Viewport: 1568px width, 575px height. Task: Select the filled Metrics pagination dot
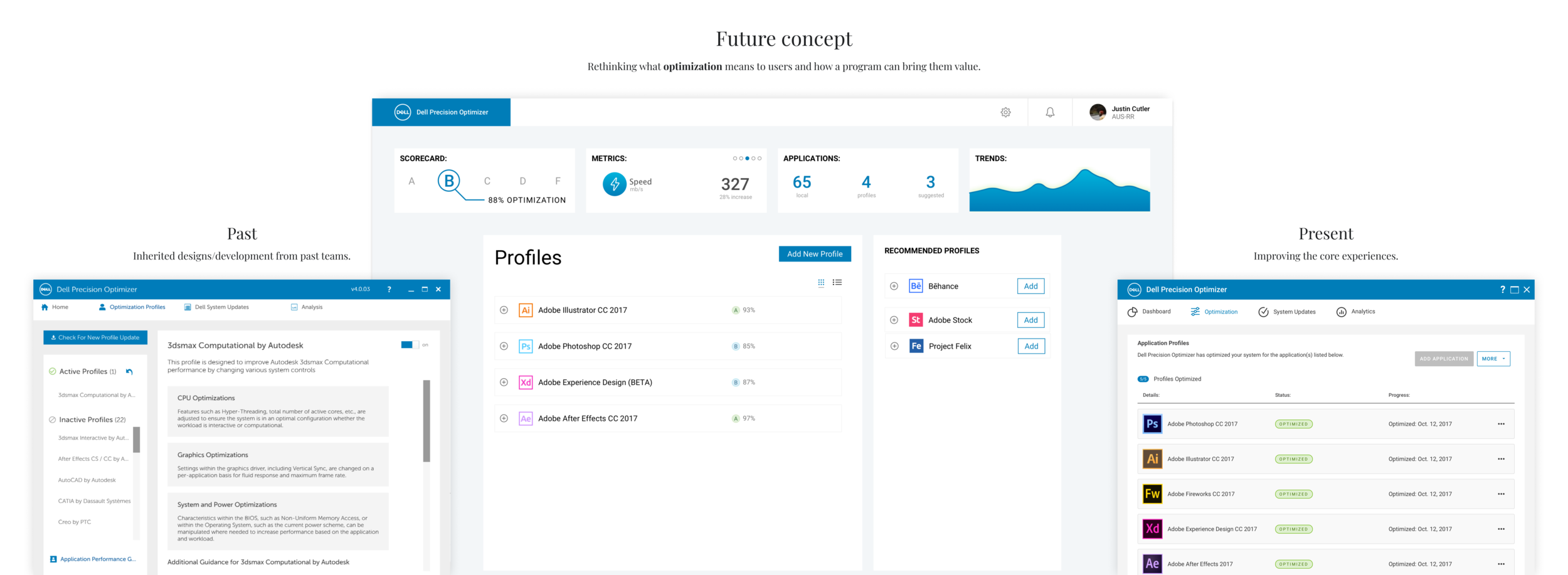(x=747, y=159)
